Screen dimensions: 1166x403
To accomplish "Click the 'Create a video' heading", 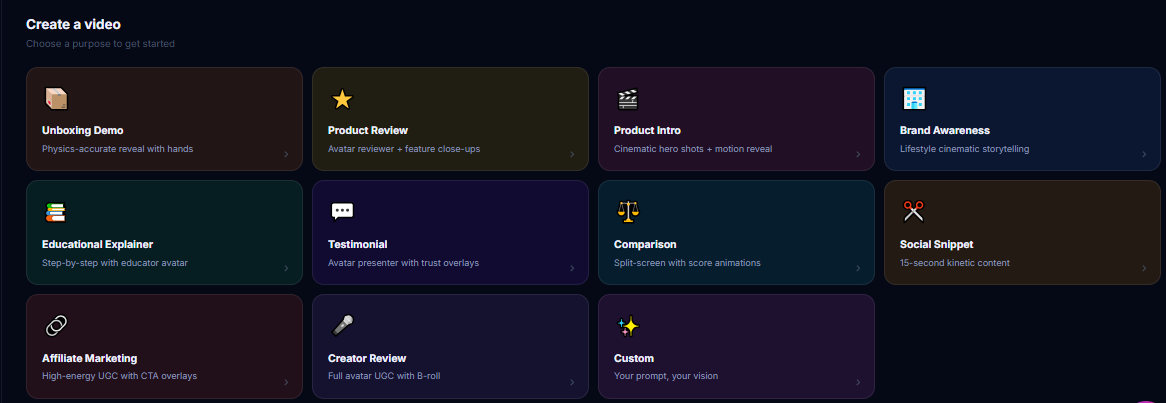I will (x=74, y=25).
